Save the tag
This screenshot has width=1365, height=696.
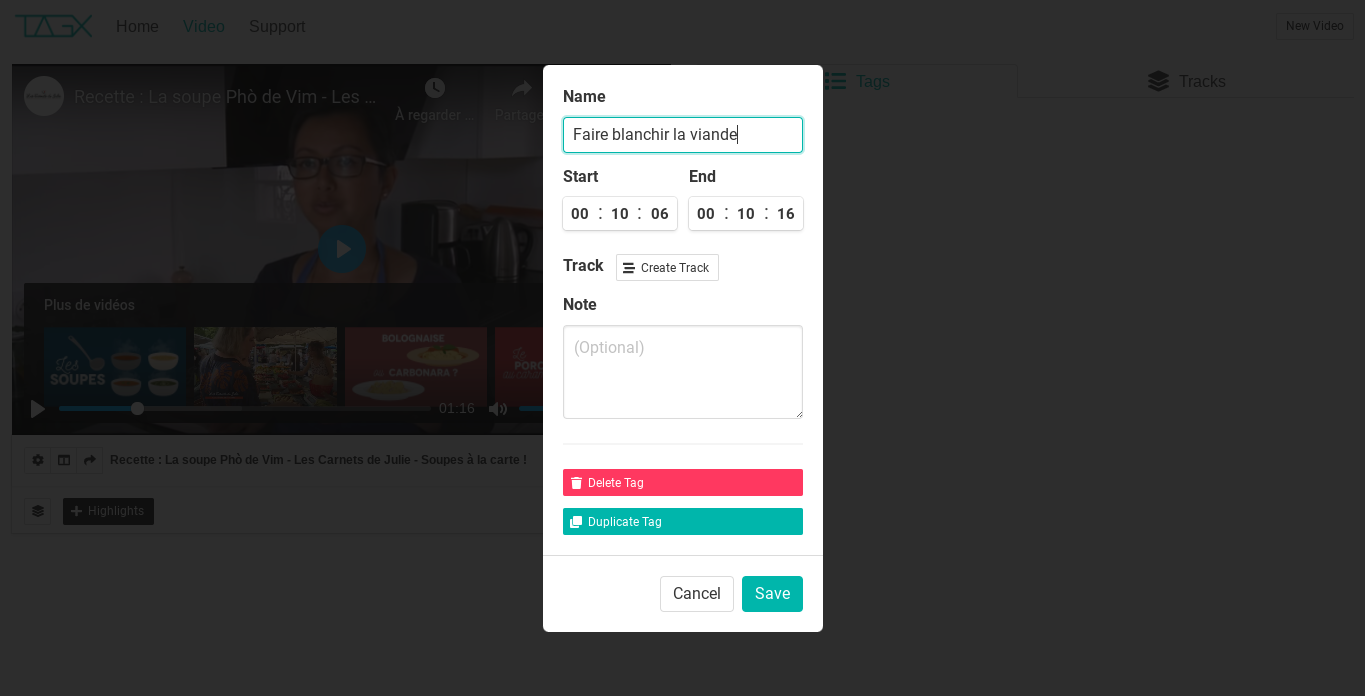[x=772, y=594]
